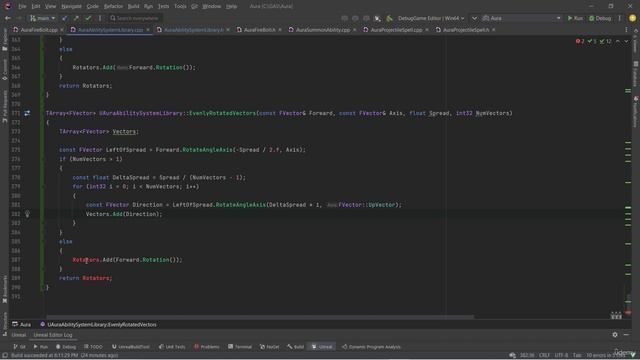Open the Debug tool window at bottom
Screen dimensions: 640x360
pyautogui.click(x=66, y=347)
